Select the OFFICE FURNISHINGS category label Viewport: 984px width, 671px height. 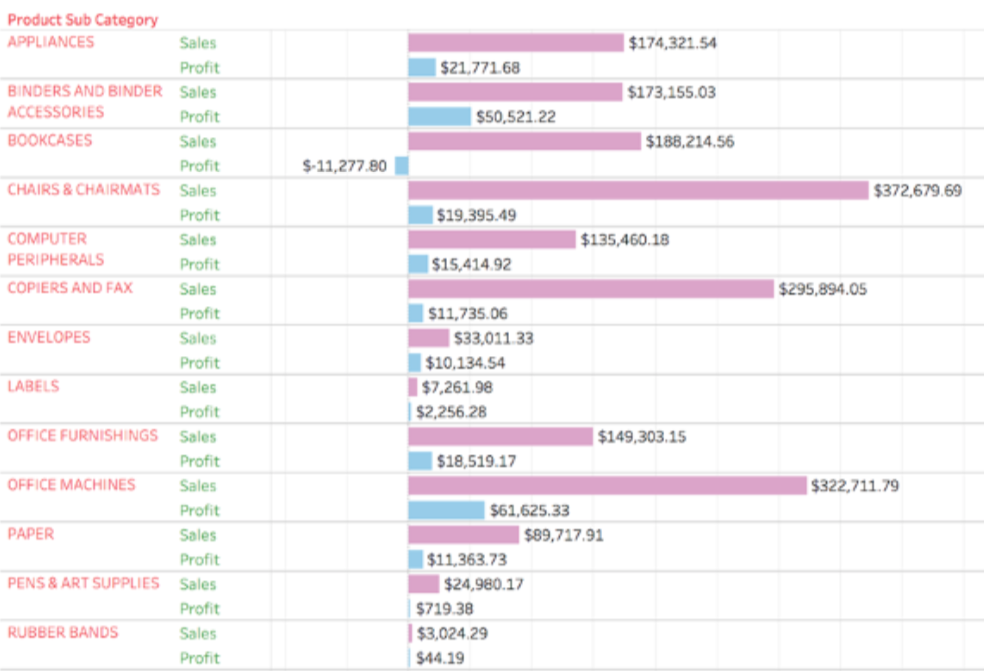[x=83, y=436]
